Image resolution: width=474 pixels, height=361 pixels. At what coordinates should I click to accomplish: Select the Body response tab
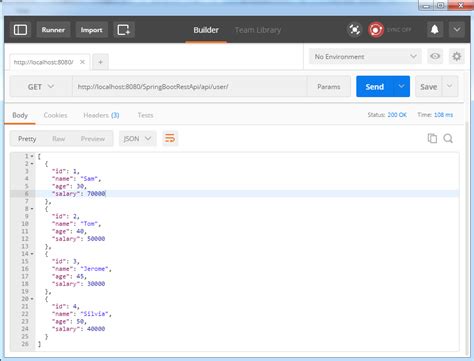point(20,115)
